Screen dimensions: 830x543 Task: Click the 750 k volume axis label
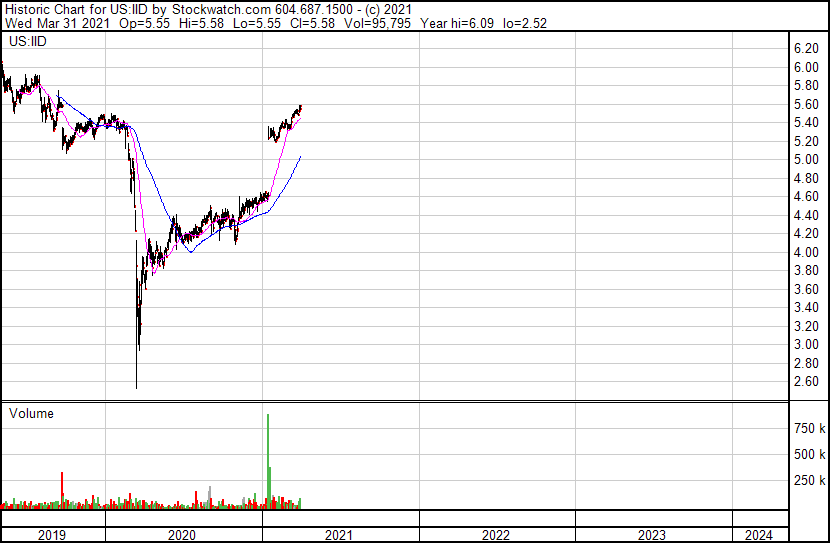[x=809, y=428]
